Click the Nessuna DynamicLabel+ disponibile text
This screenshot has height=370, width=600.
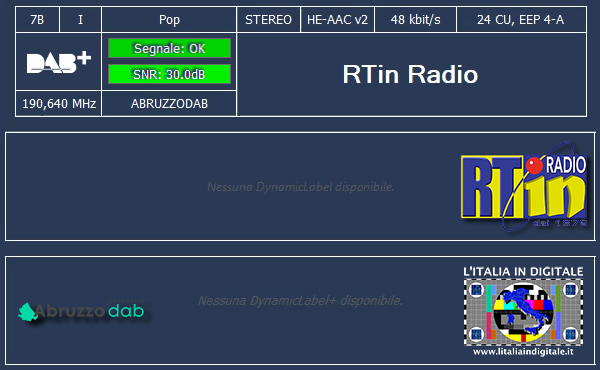coord(300,301)
